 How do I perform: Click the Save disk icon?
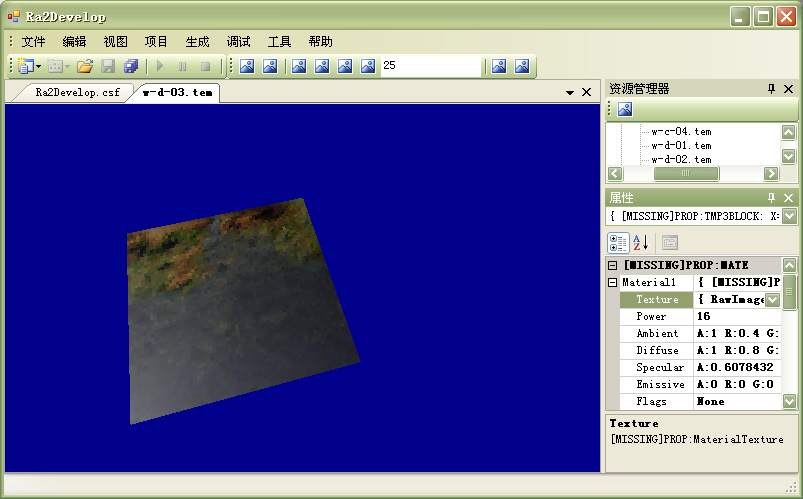(108, 67)
